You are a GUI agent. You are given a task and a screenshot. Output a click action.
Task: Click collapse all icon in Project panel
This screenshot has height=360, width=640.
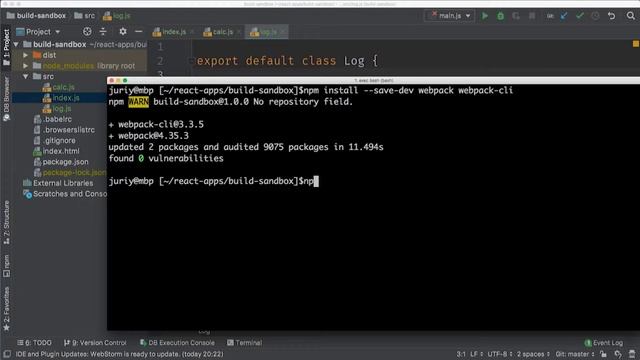(103, 31)
